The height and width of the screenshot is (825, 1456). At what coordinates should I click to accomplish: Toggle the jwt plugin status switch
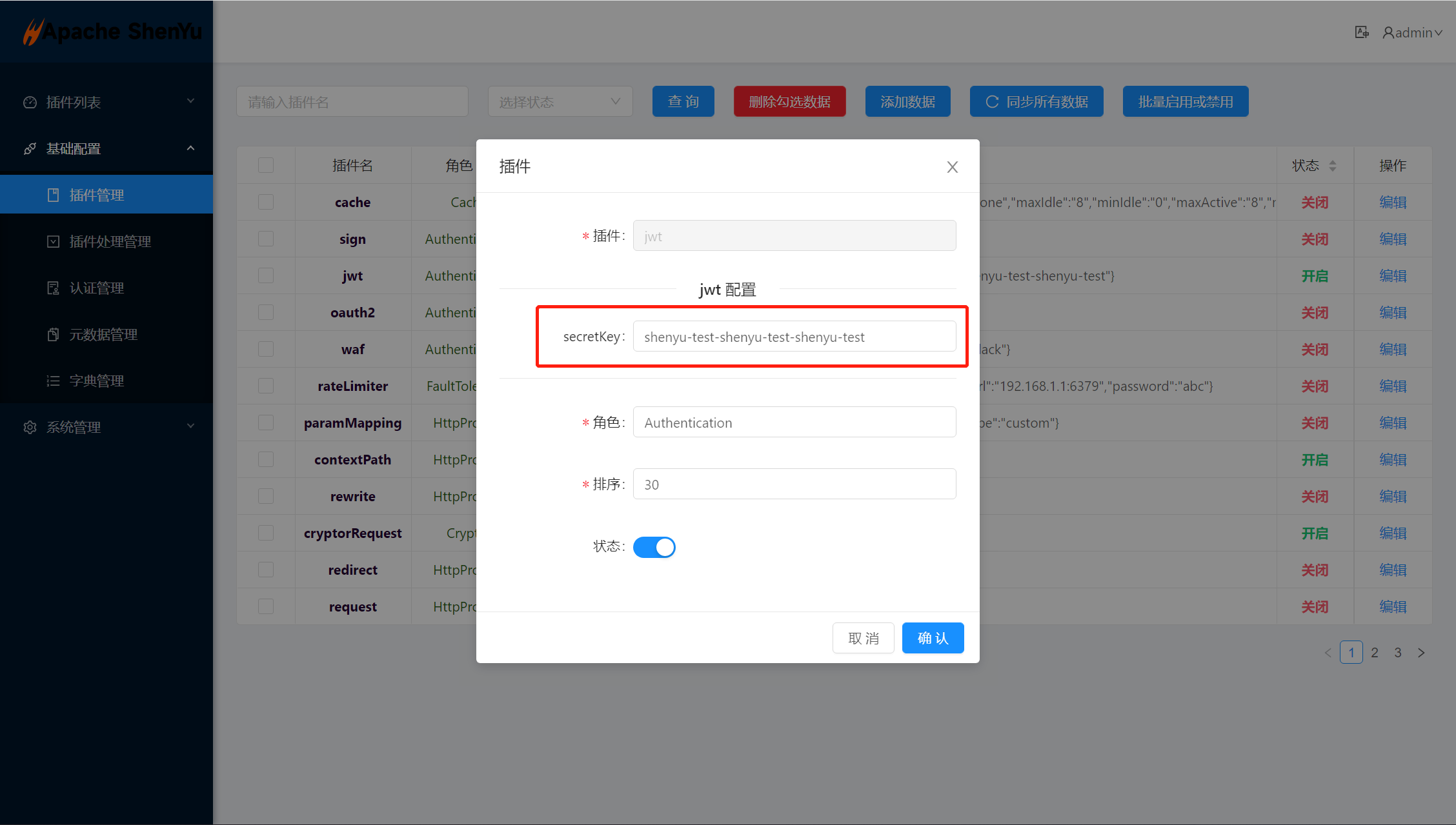pyautogui.click(x=655, y=547)
